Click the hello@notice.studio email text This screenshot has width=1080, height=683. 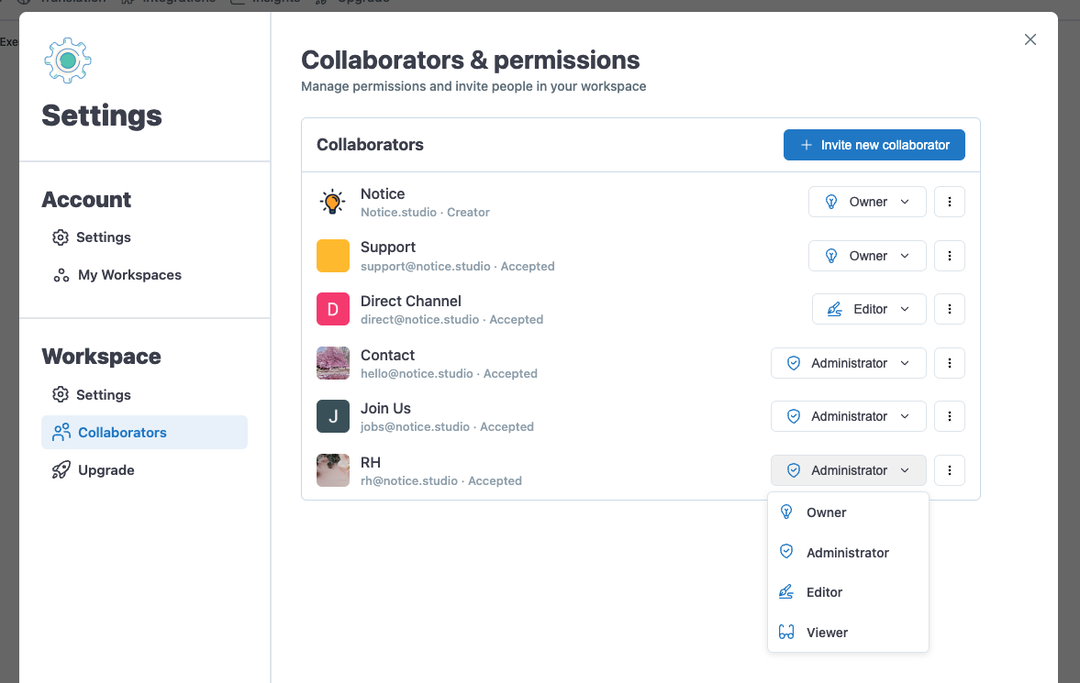click(x=417, y=374)
